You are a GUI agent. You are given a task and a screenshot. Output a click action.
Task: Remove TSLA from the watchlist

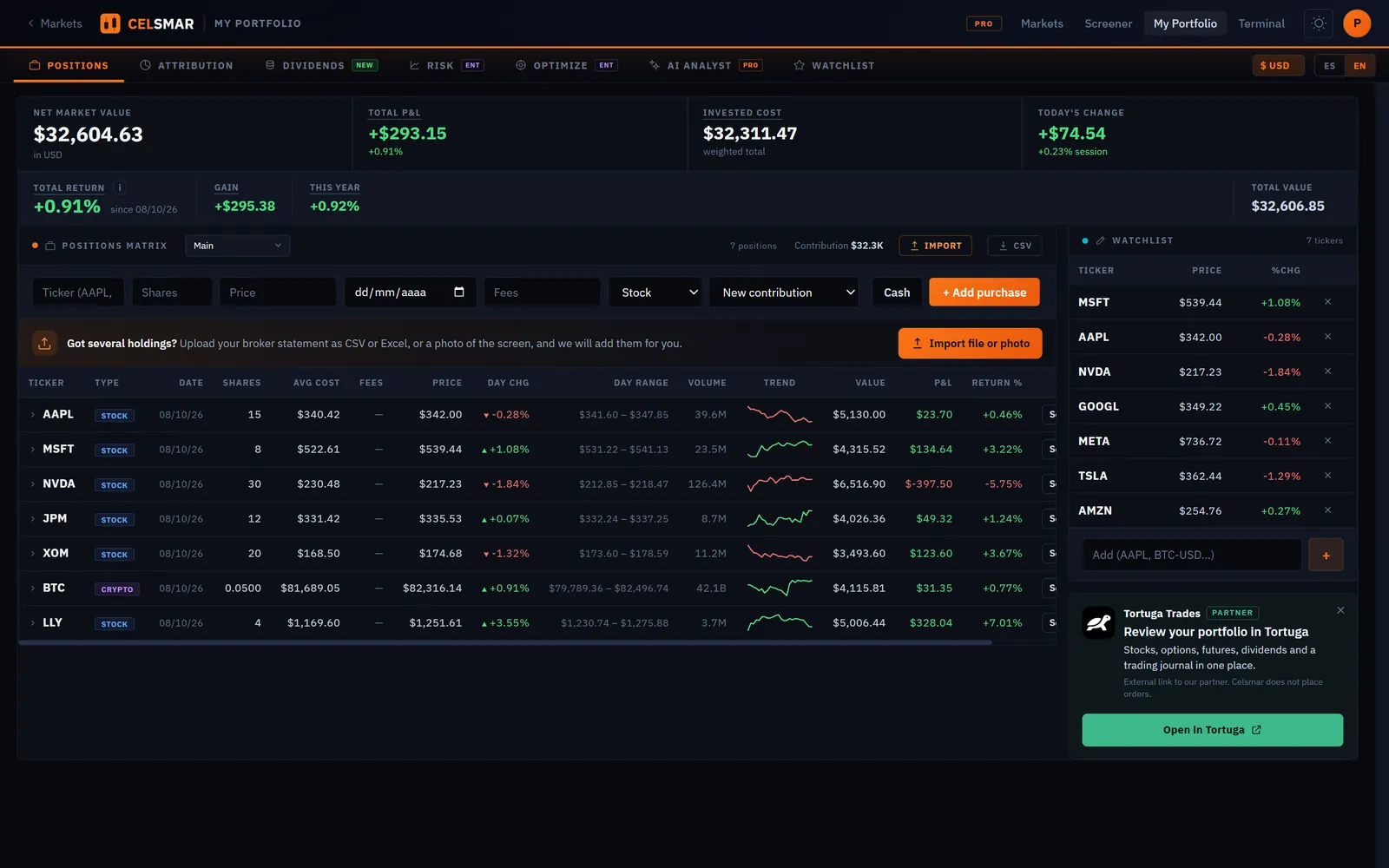click(1327, 476)
